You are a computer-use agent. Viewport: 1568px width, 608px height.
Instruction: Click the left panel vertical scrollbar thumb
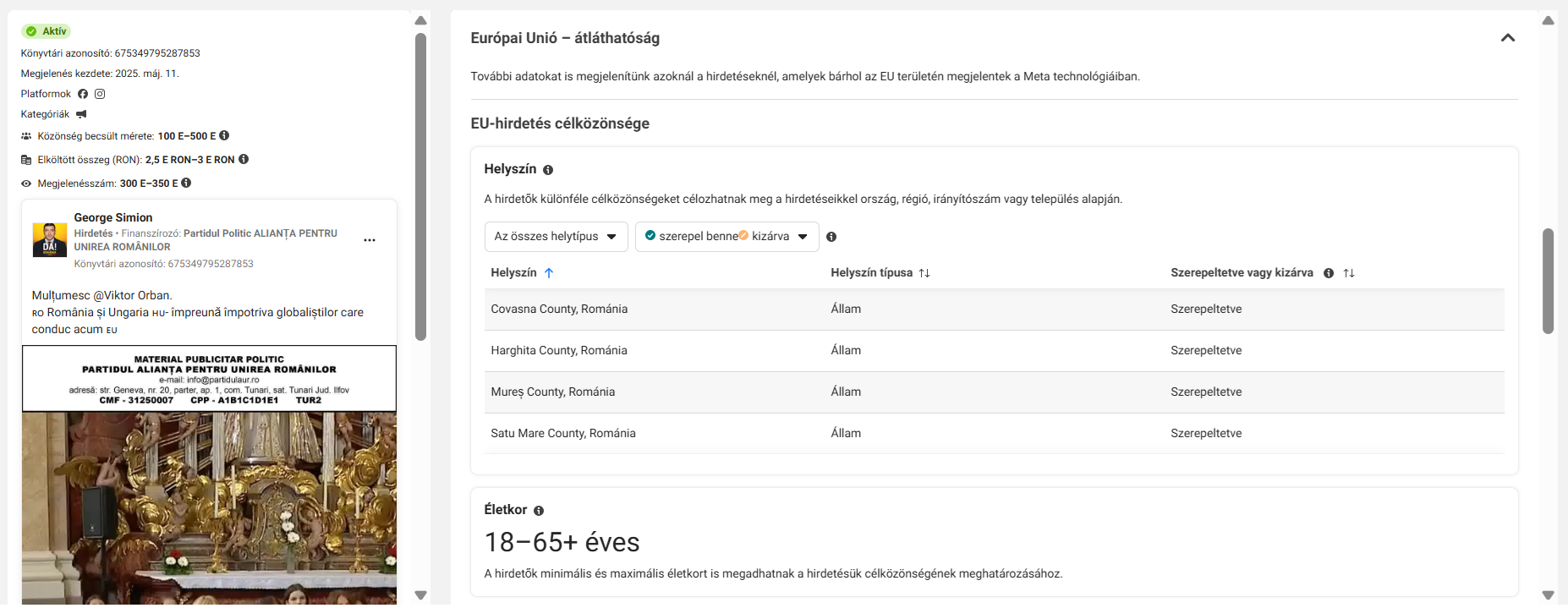coord(420,186)
